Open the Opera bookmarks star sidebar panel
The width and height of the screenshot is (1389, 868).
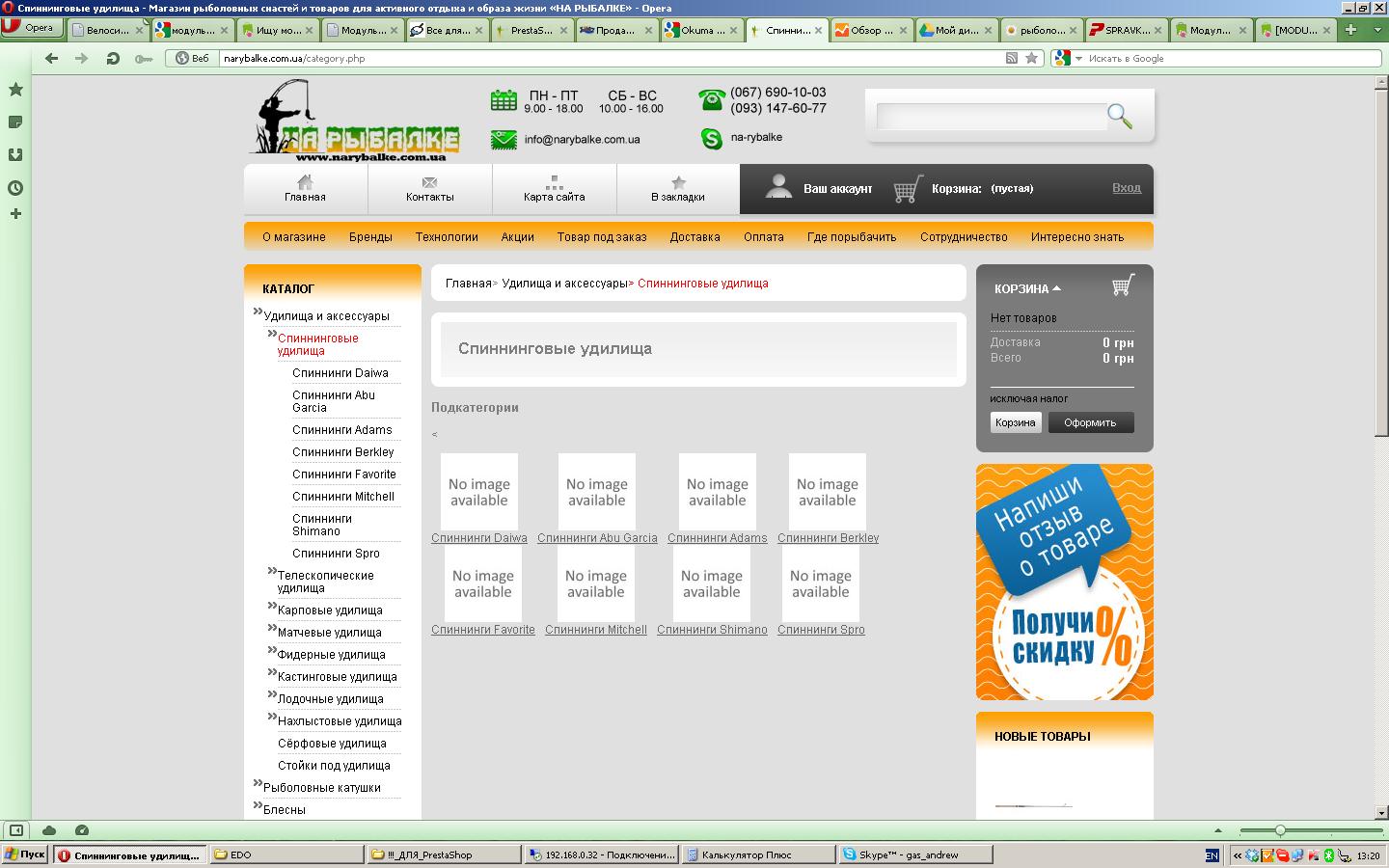pos(15,90)
